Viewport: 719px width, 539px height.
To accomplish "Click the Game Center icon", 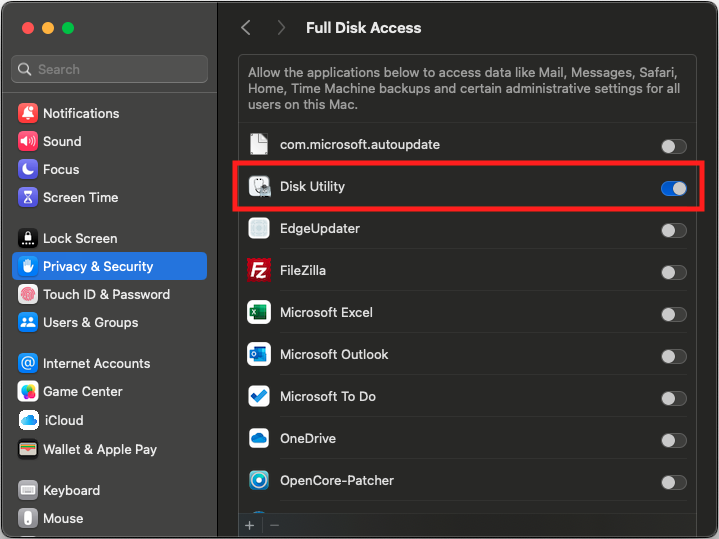I will (x=28, y=391).
